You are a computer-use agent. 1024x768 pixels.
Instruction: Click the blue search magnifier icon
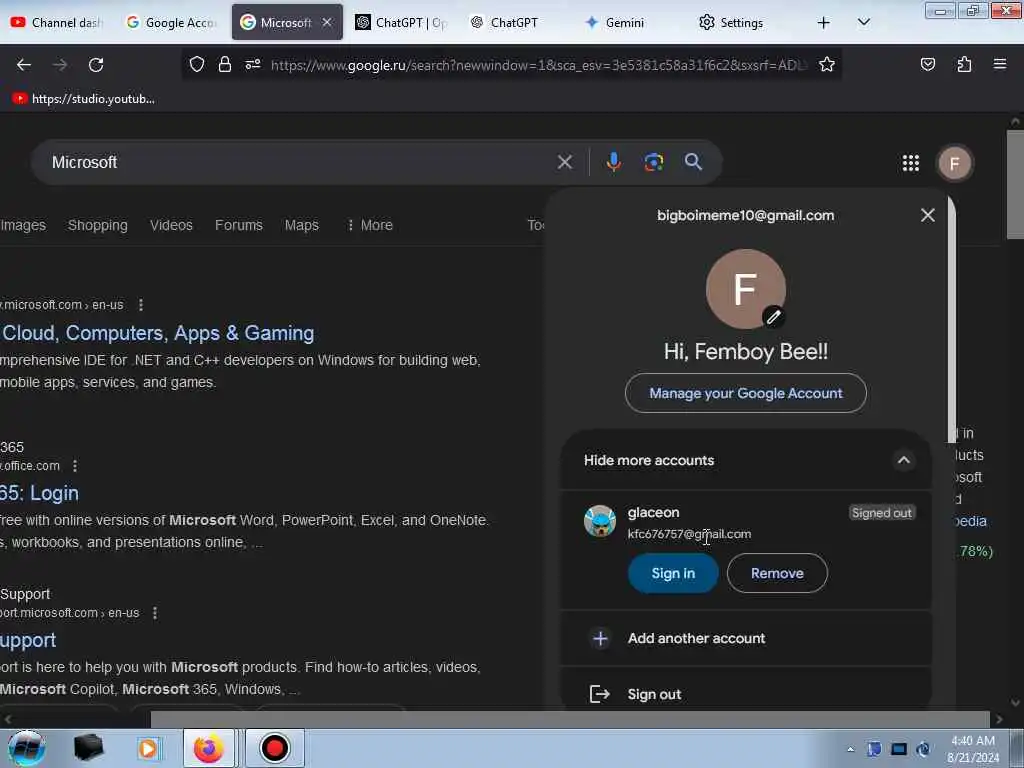(694, 162)
